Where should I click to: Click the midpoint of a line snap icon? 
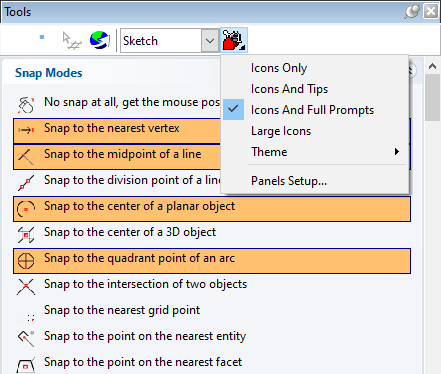click(x=26, y=157)
